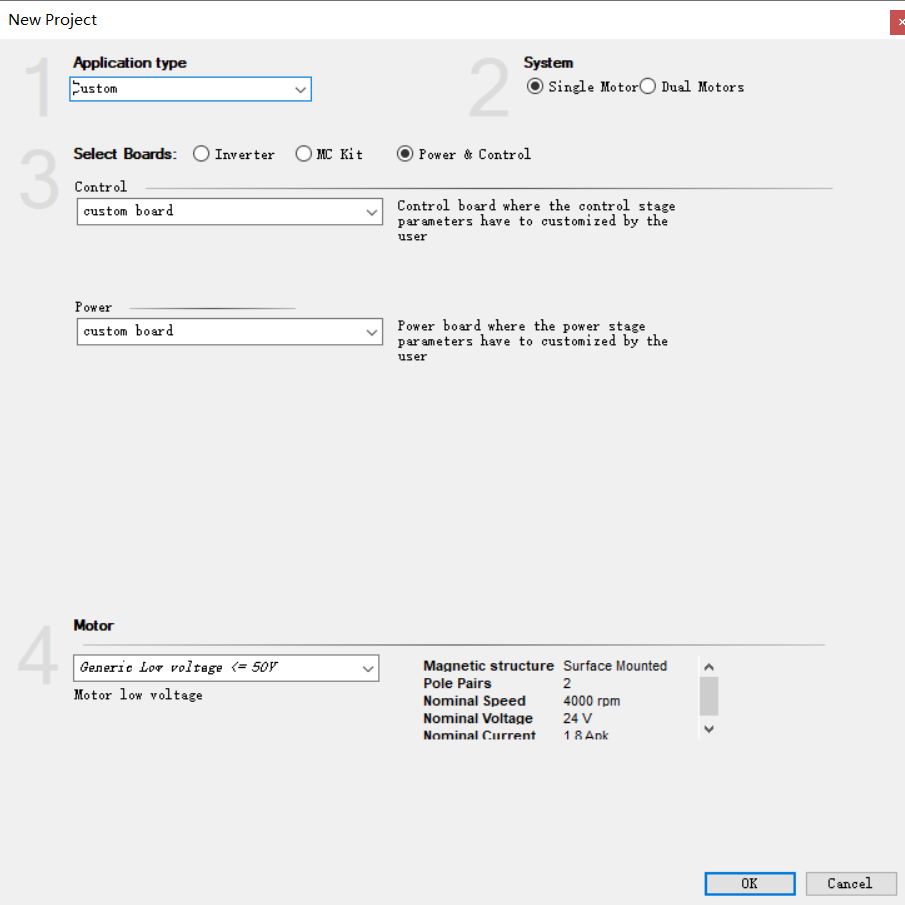
Task: Open the Control board dropdown
Action: tap(230, 212)
